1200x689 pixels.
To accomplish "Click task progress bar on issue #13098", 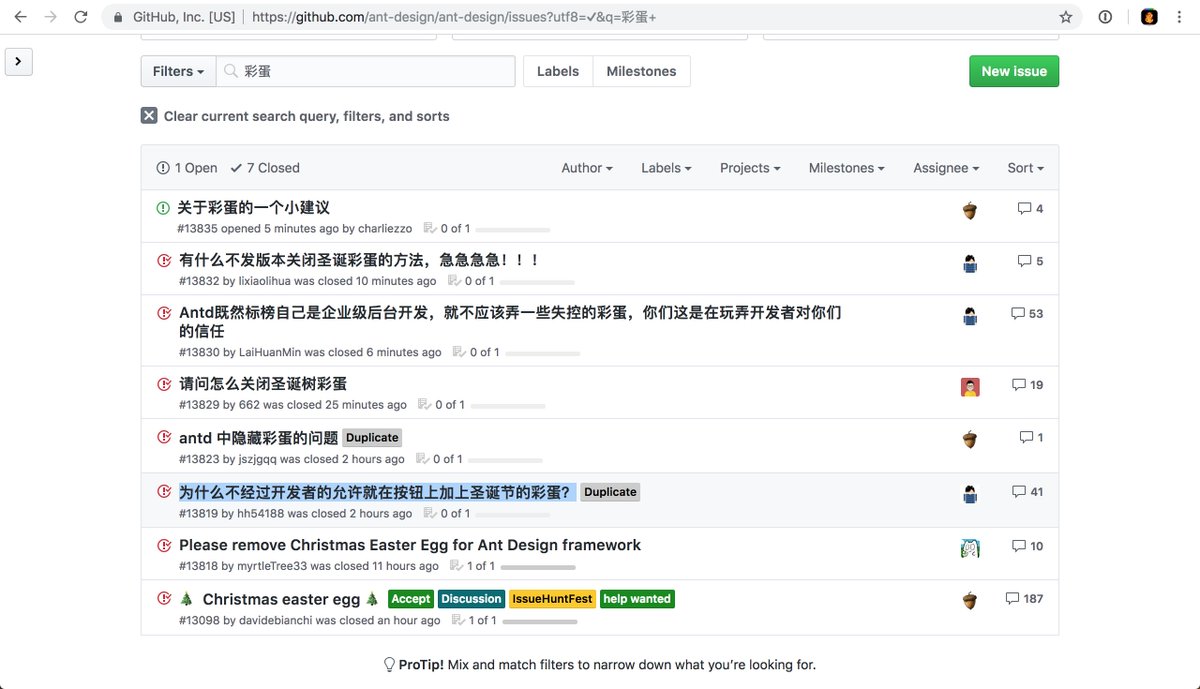I will (540, 621).
